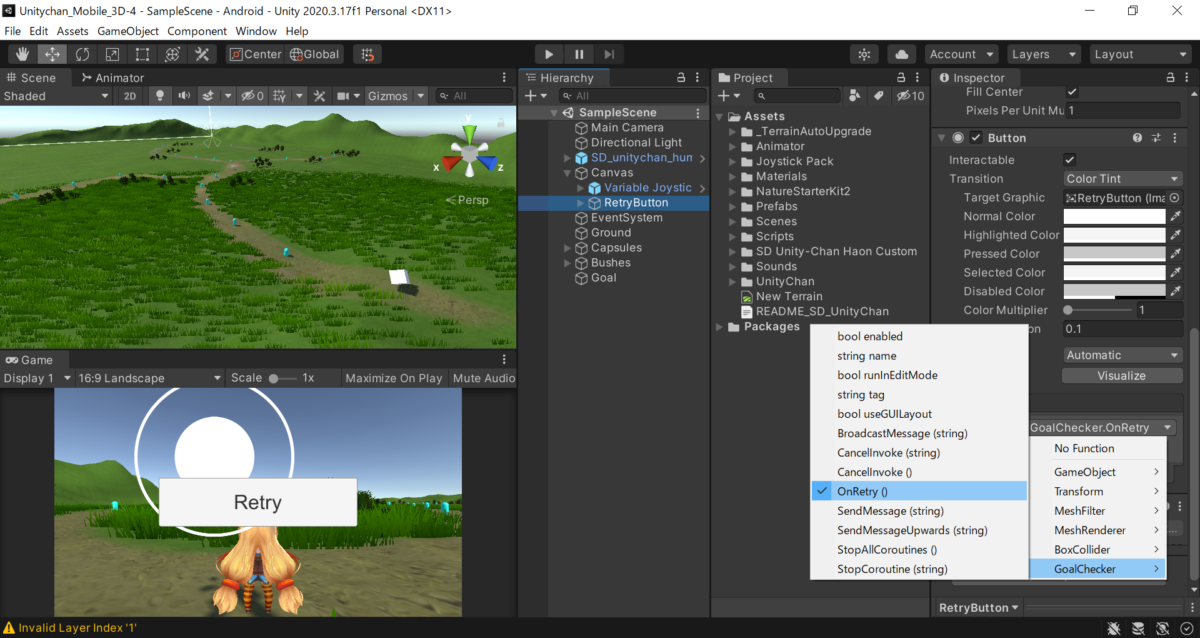Select the Transform tool in the toolbar
The height and width of the screenshot is (638, 1200).
172,54
